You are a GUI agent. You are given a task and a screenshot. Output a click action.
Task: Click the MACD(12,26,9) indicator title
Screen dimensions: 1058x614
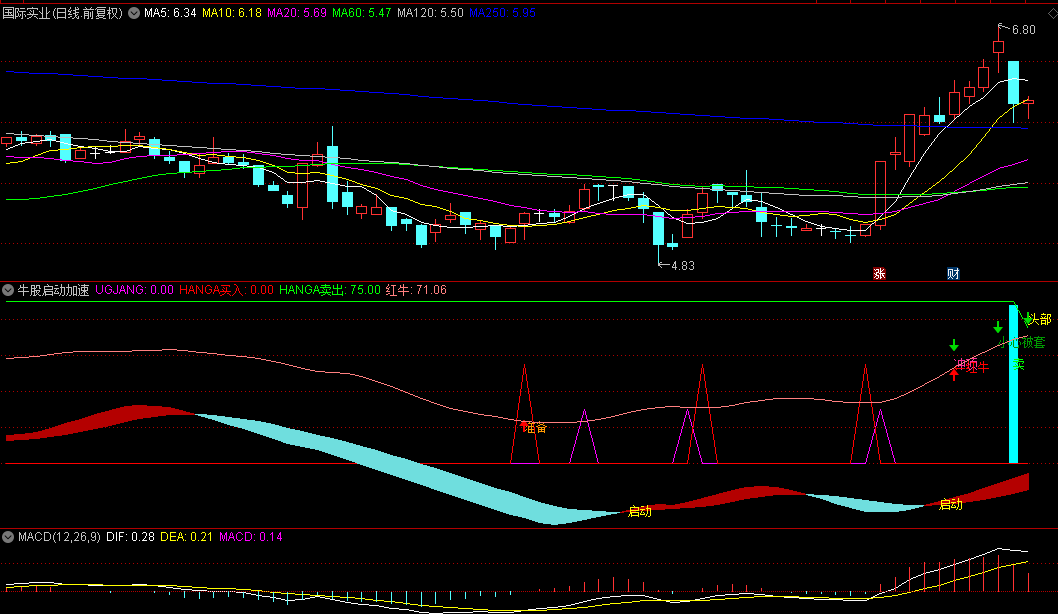[59, 537]
